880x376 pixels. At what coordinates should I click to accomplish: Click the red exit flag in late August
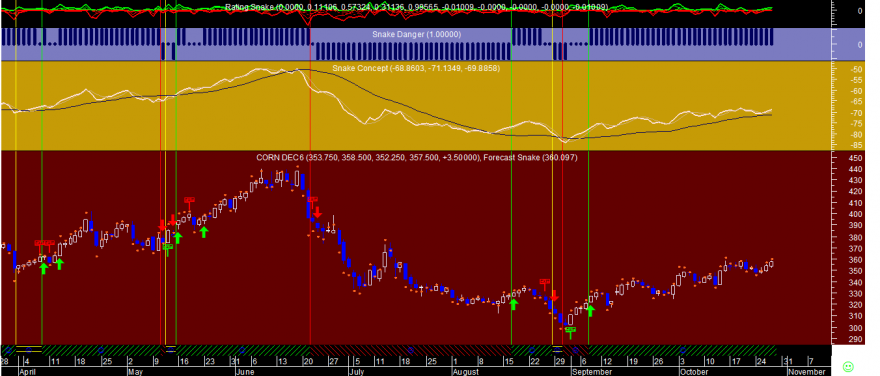coord(544,282)
